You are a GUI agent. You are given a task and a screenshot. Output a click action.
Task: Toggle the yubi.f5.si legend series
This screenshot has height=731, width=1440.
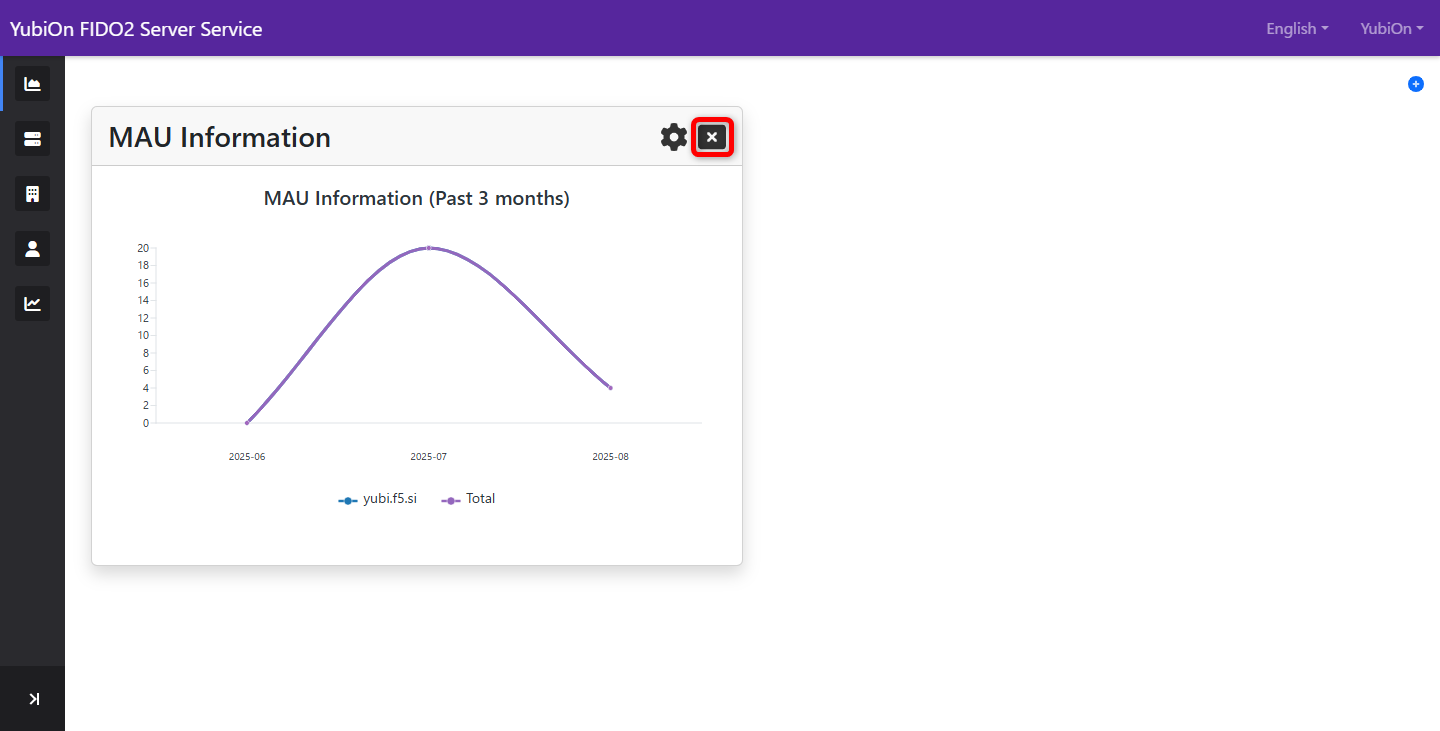(x=378, y=499)
